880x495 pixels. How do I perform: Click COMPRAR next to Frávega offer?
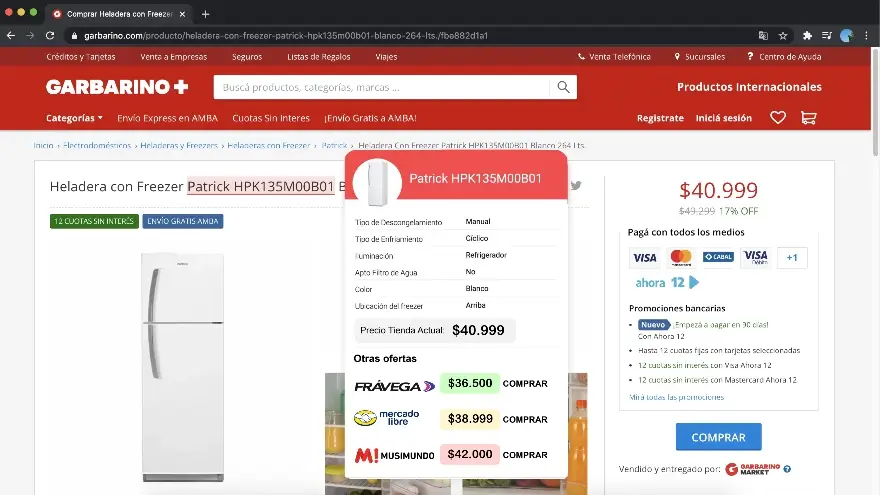pos(525,384)
